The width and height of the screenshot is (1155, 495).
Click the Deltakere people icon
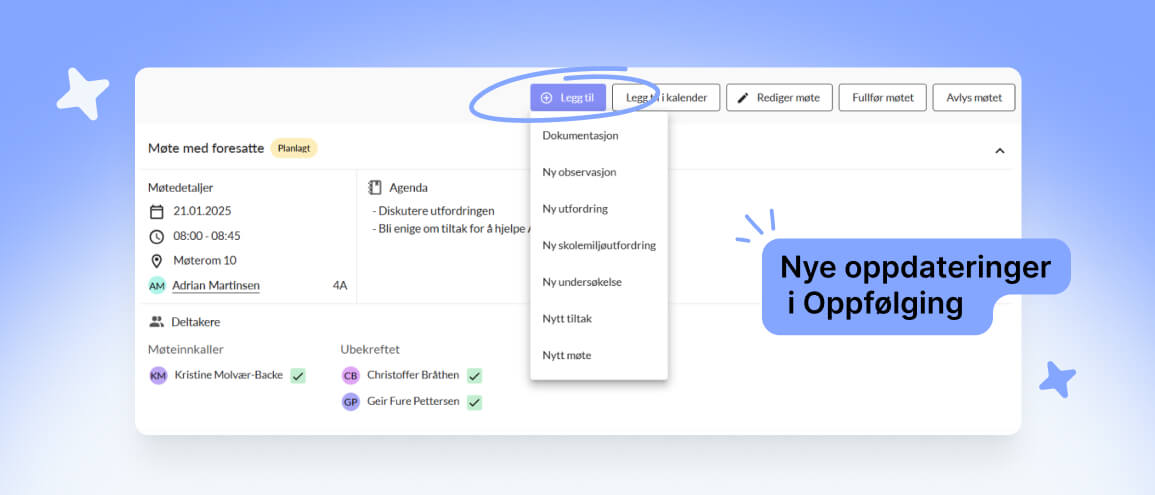pos(156,322)
